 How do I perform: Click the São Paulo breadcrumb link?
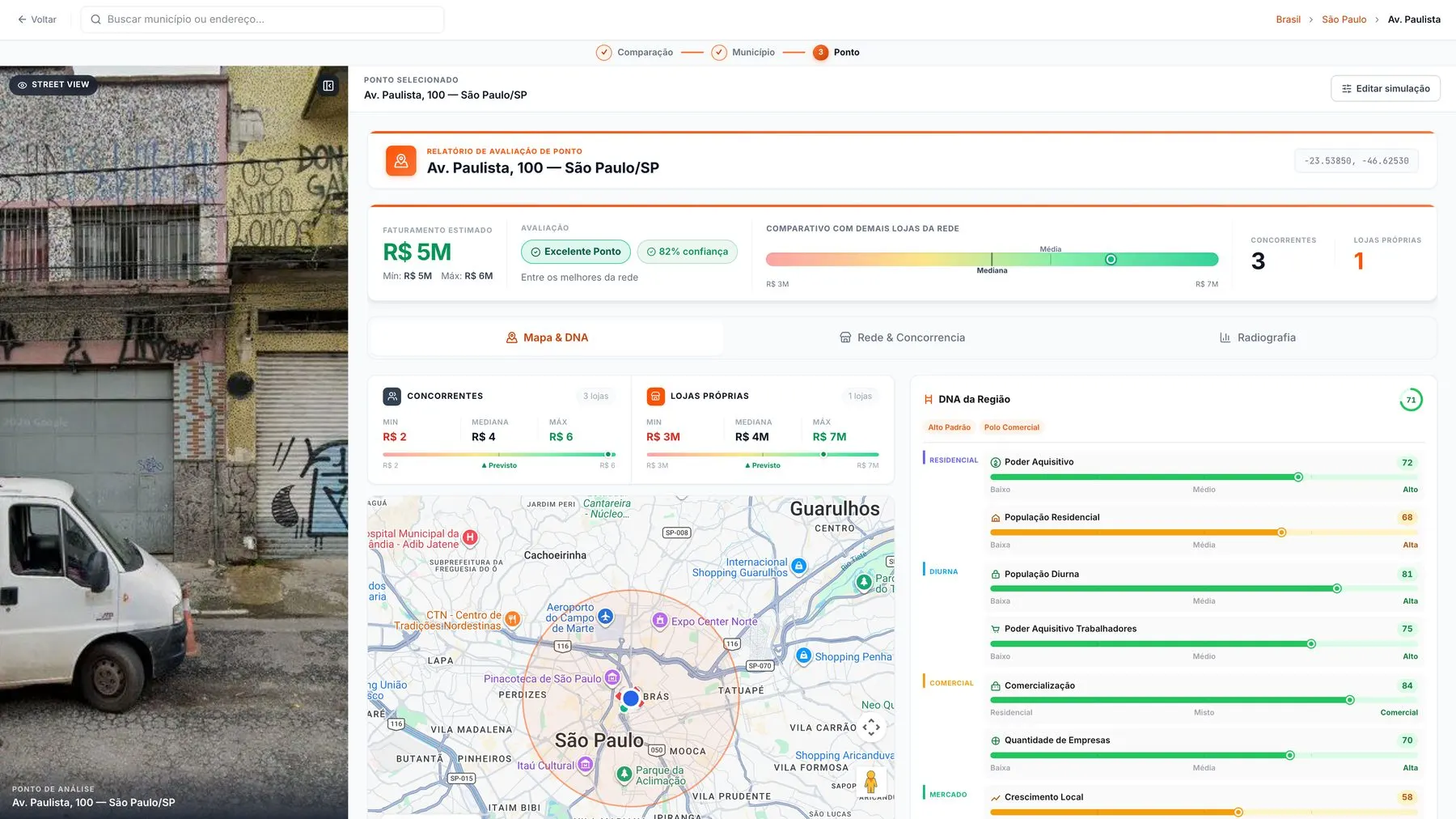coord(1344,19)
